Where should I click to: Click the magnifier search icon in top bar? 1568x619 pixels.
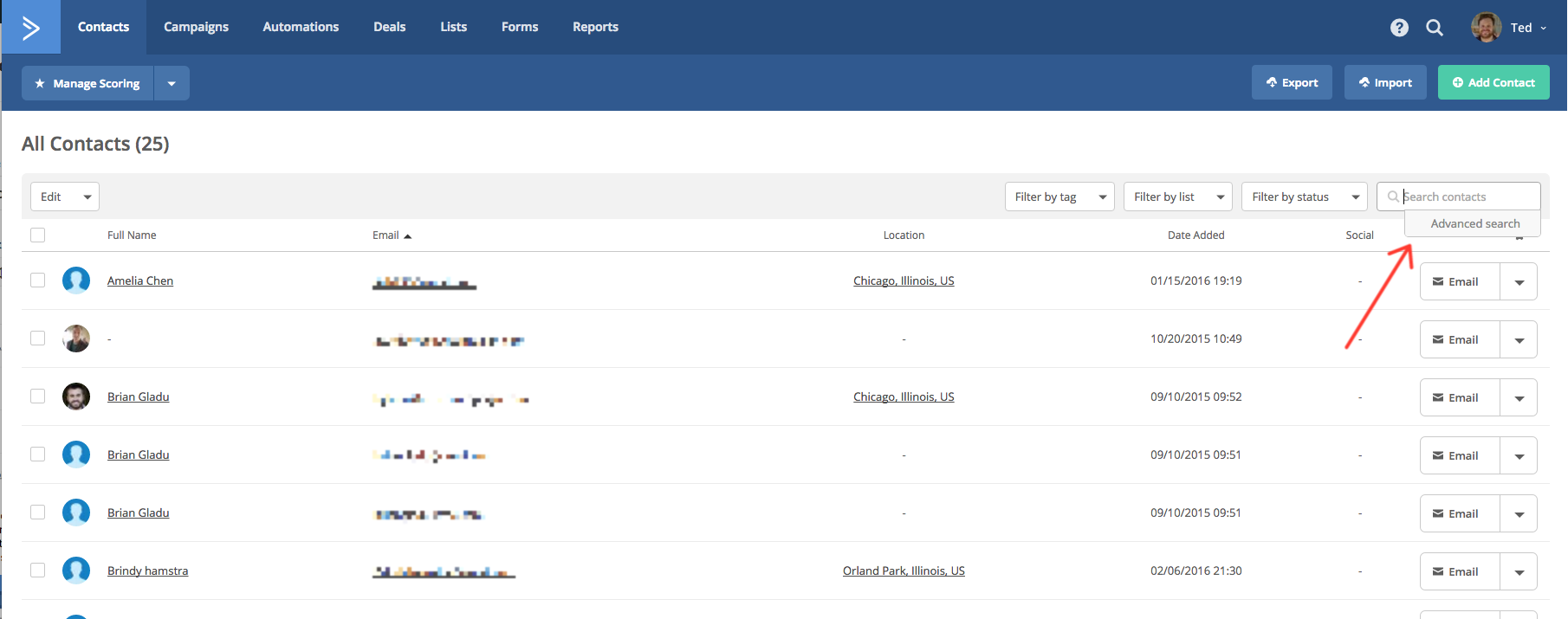(1435, 28)
